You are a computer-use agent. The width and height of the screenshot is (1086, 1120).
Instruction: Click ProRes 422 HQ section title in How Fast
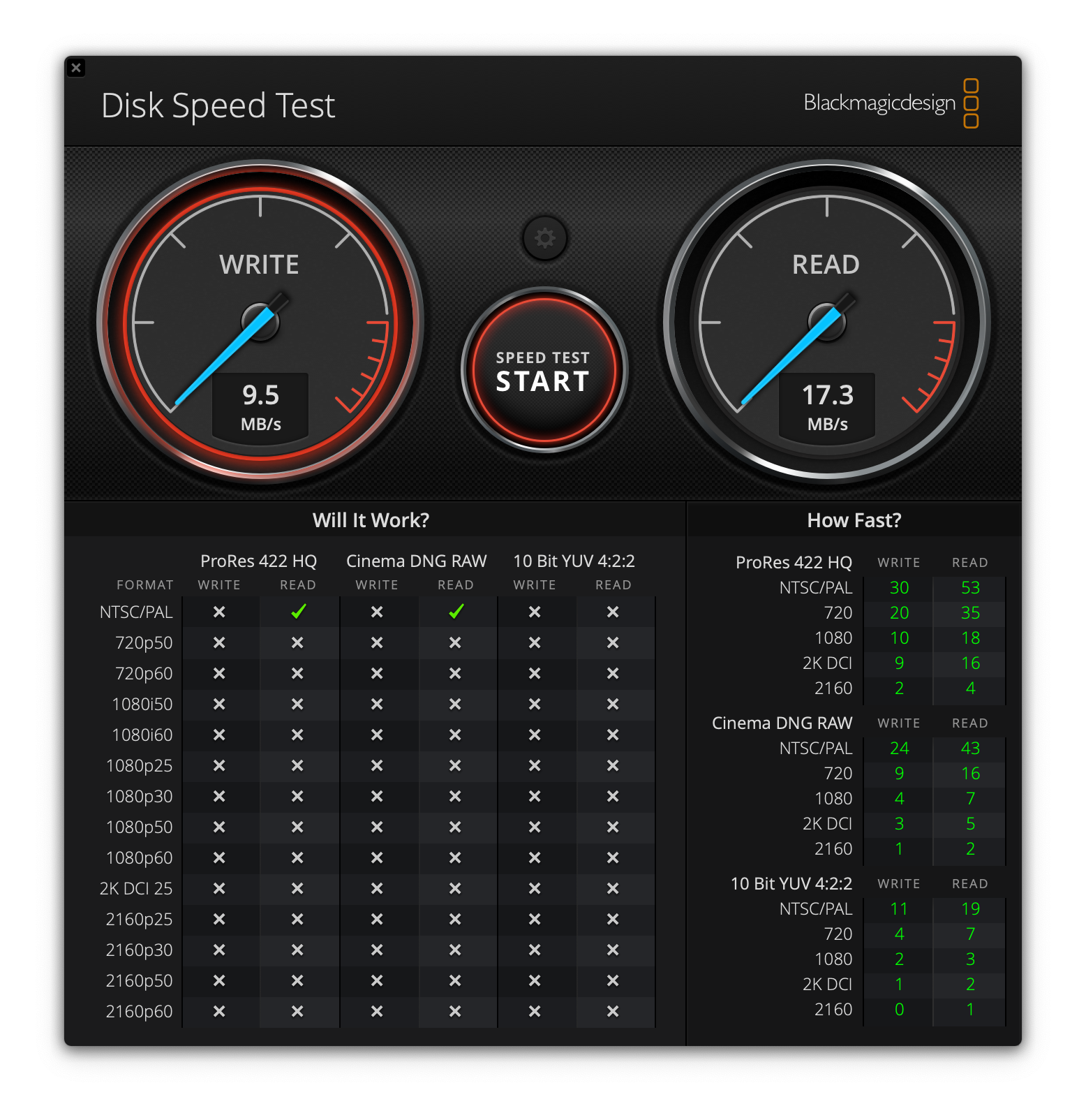click(794, 563)
